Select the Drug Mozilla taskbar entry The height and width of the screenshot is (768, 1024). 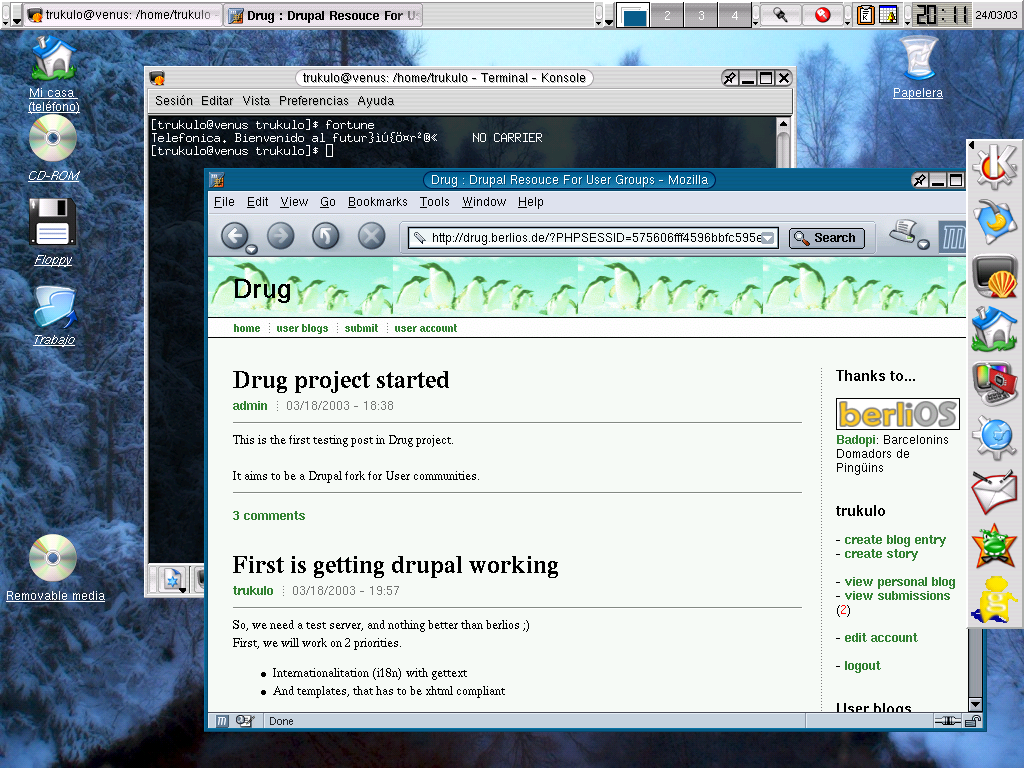(x=324, y=15)
